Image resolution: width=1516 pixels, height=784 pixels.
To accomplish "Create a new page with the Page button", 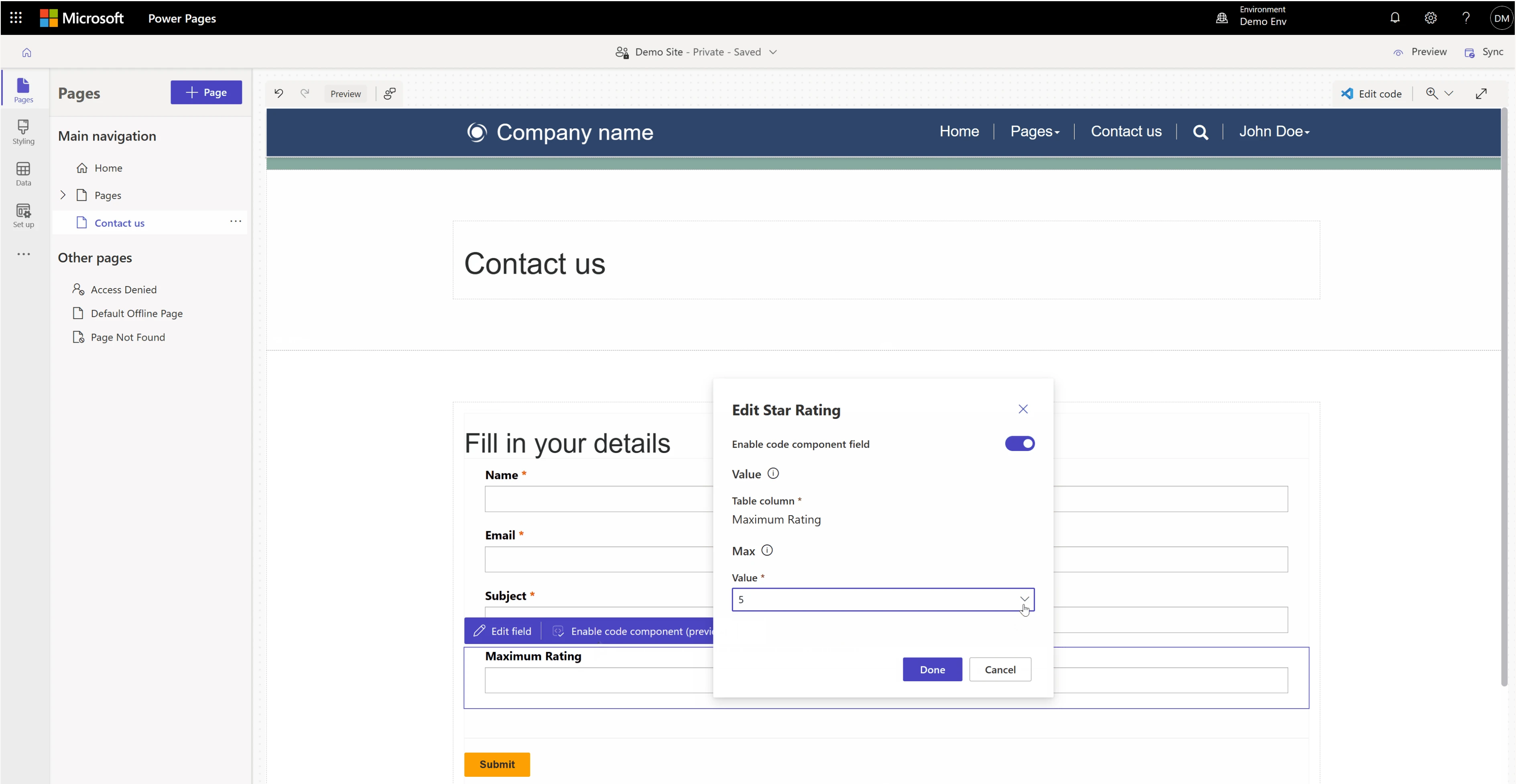I will (206, 92).
